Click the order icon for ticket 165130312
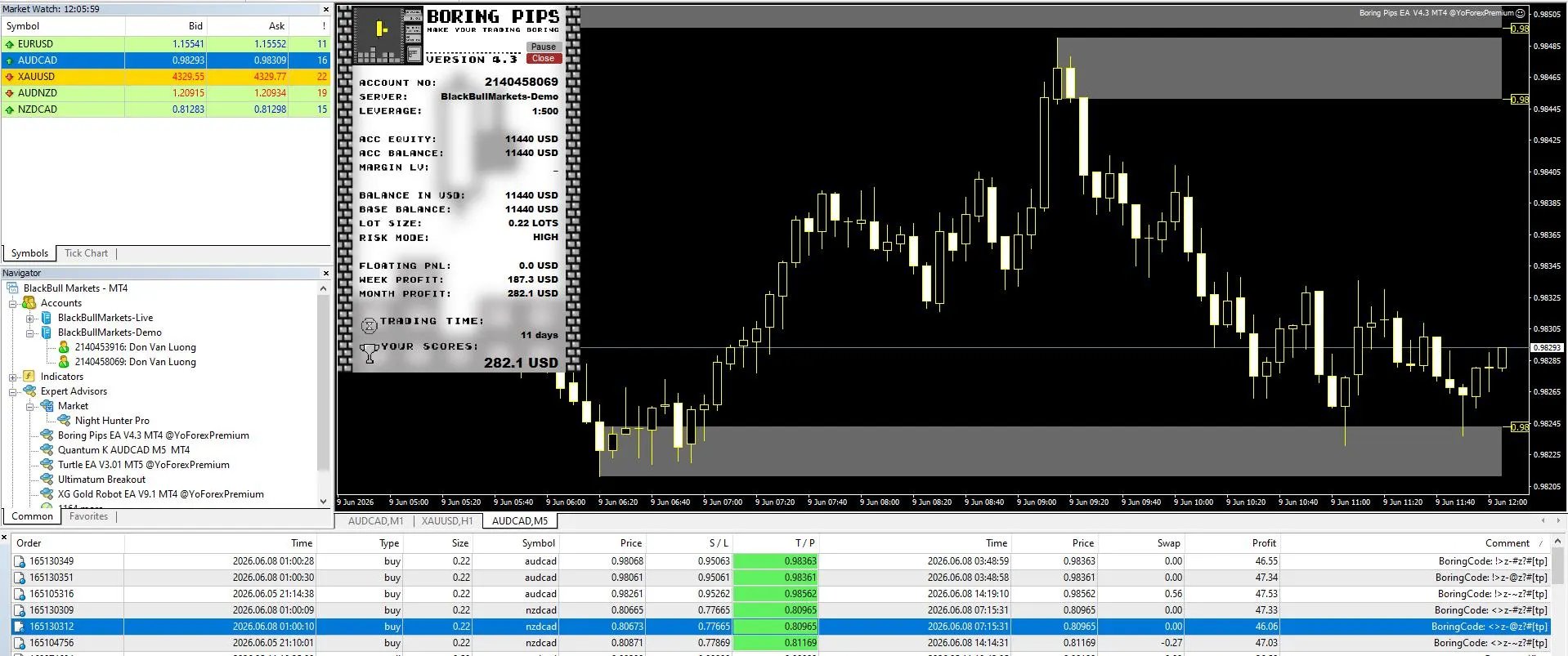Screen dimensions: 1568x656 coord(20,627)
